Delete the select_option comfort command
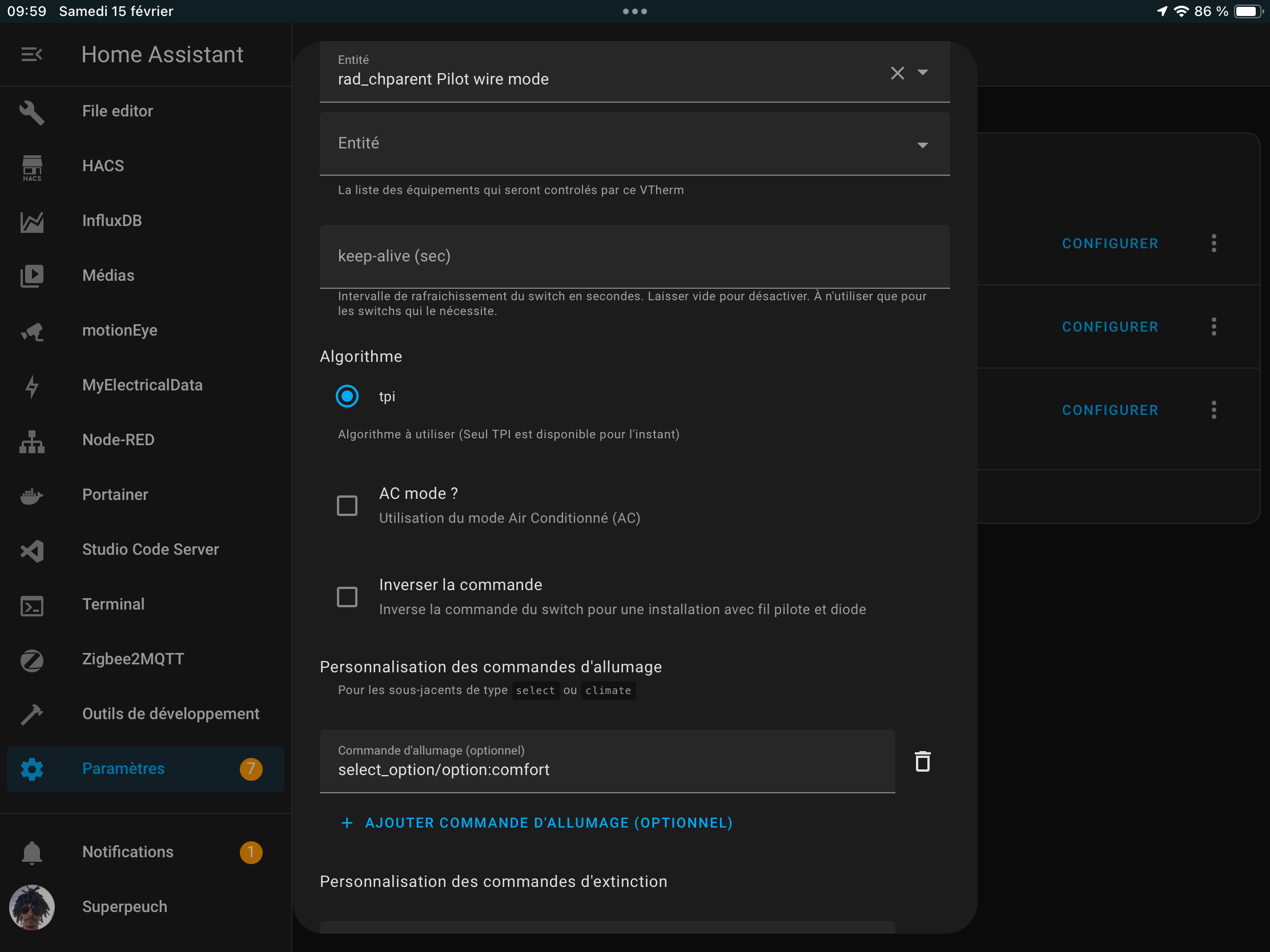 click(x=922, y=761)
